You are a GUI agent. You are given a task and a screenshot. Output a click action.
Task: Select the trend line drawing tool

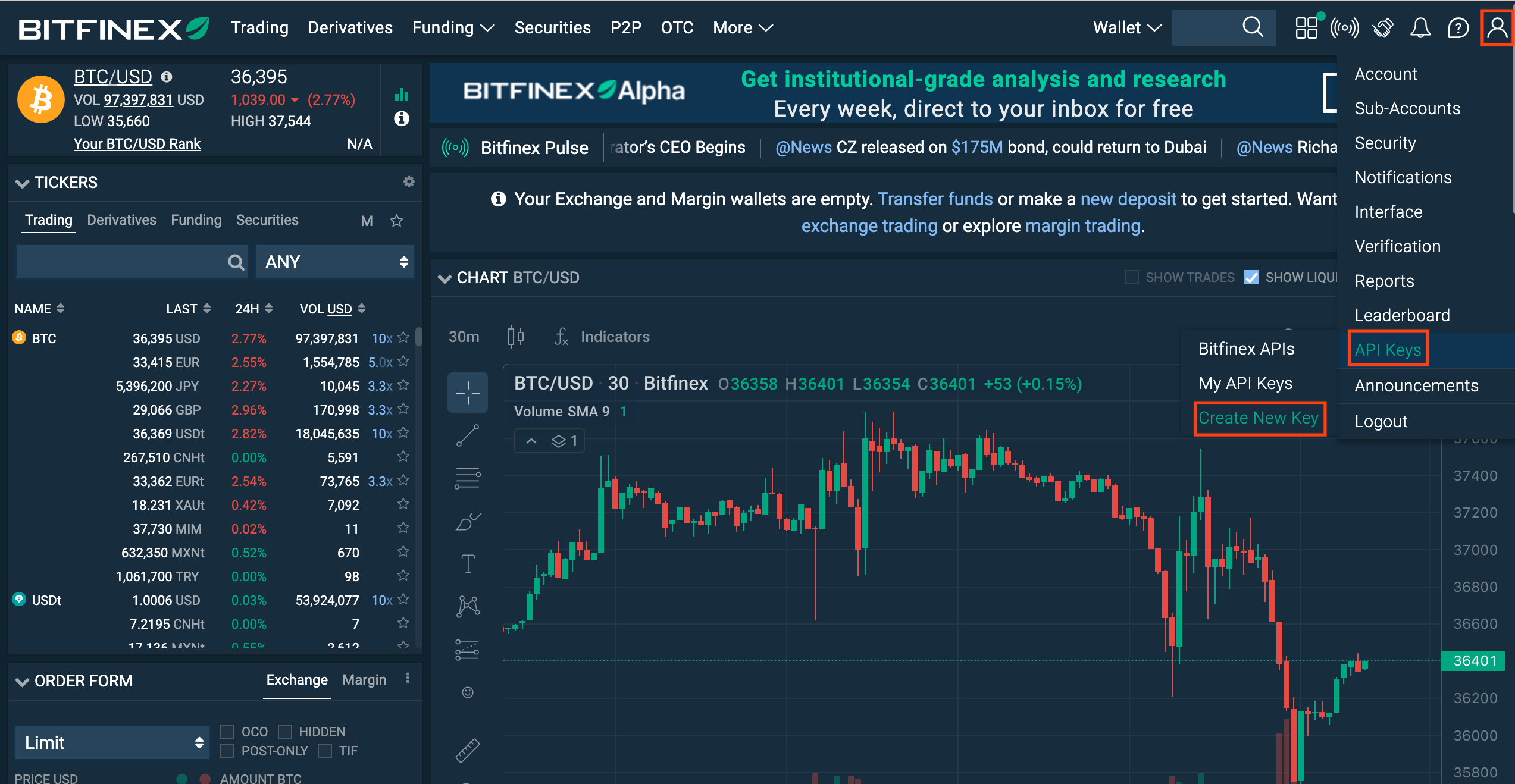click(468, 435)
